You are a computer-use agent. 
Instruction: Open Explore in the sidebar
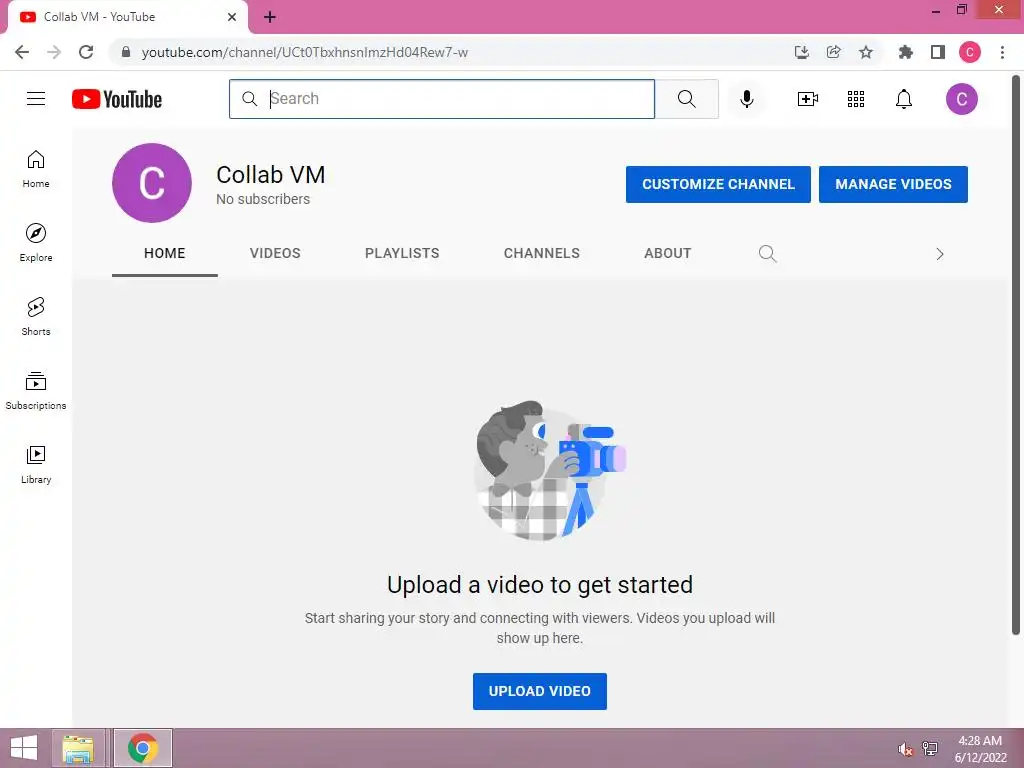(36, 242)
